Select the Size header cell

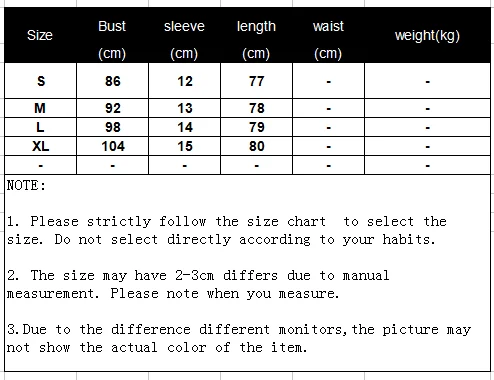tap(40, 35)
